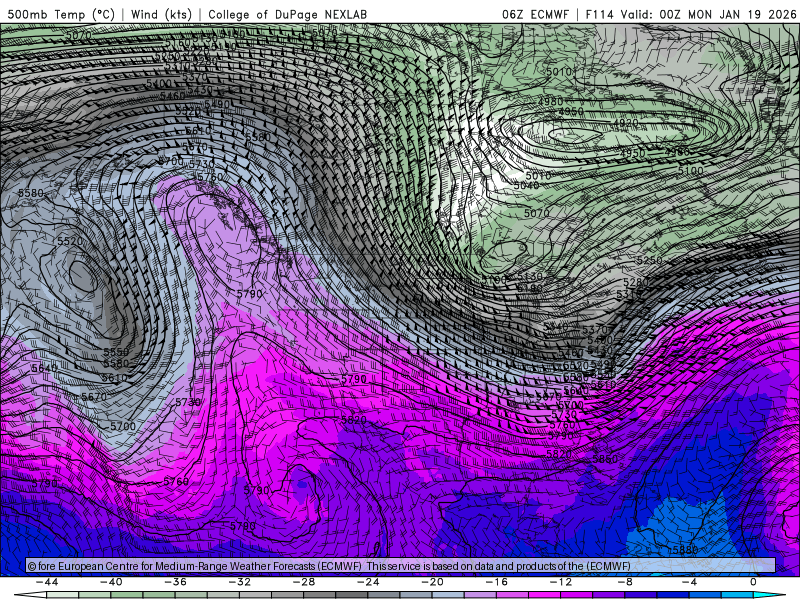This screenshot has width=800, height=600.
Task: Click the '5640' height contour label
Action: coord(44,368)
